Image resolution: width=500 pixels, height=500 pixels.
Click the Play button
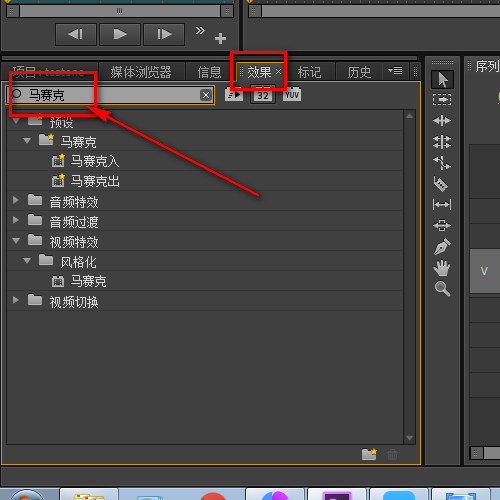pos(120,34)
